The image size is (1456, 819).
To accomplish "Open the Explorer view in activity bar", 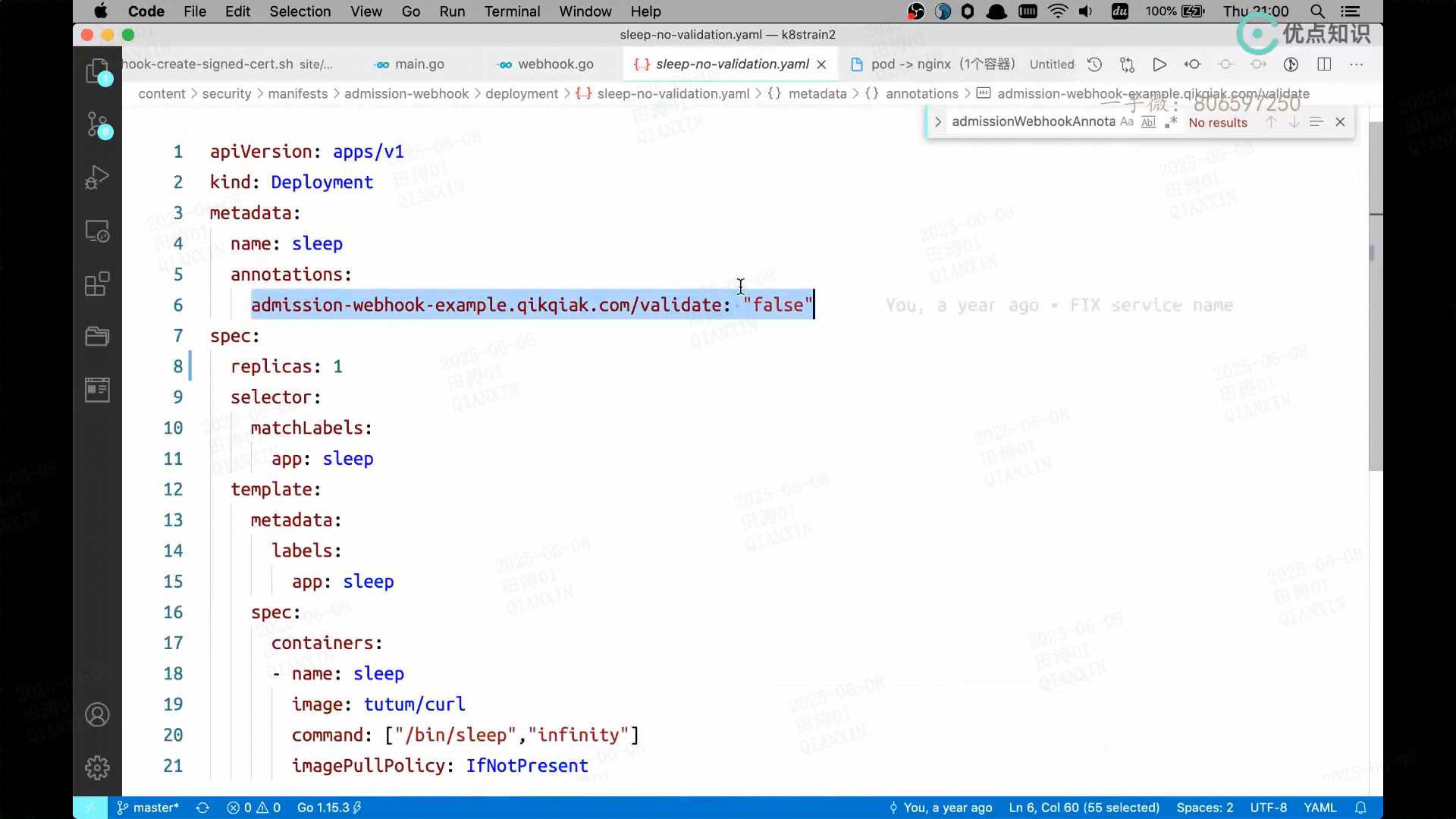I will (97, 71).
